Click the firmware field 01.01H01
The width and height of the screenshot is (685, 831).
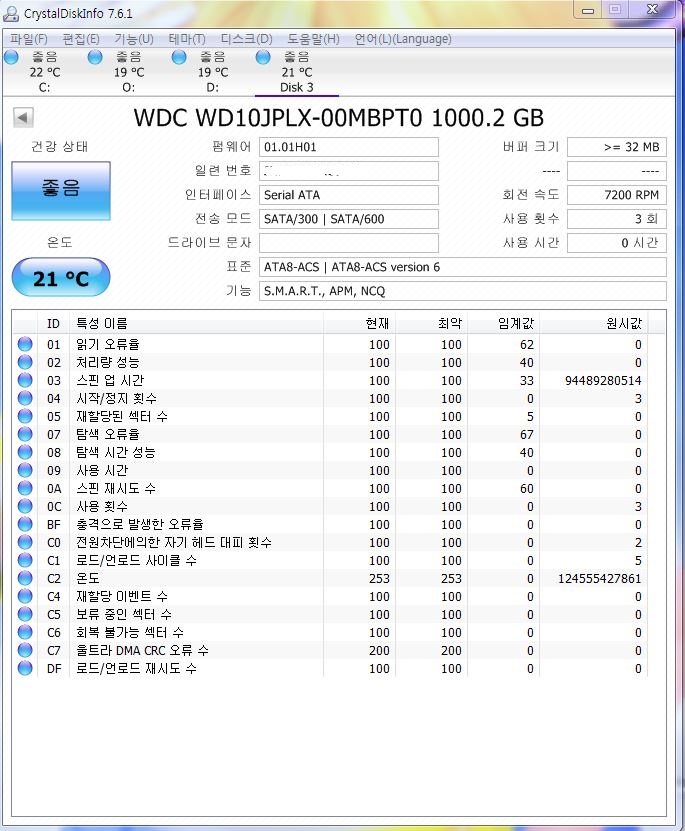click(349, 147)
